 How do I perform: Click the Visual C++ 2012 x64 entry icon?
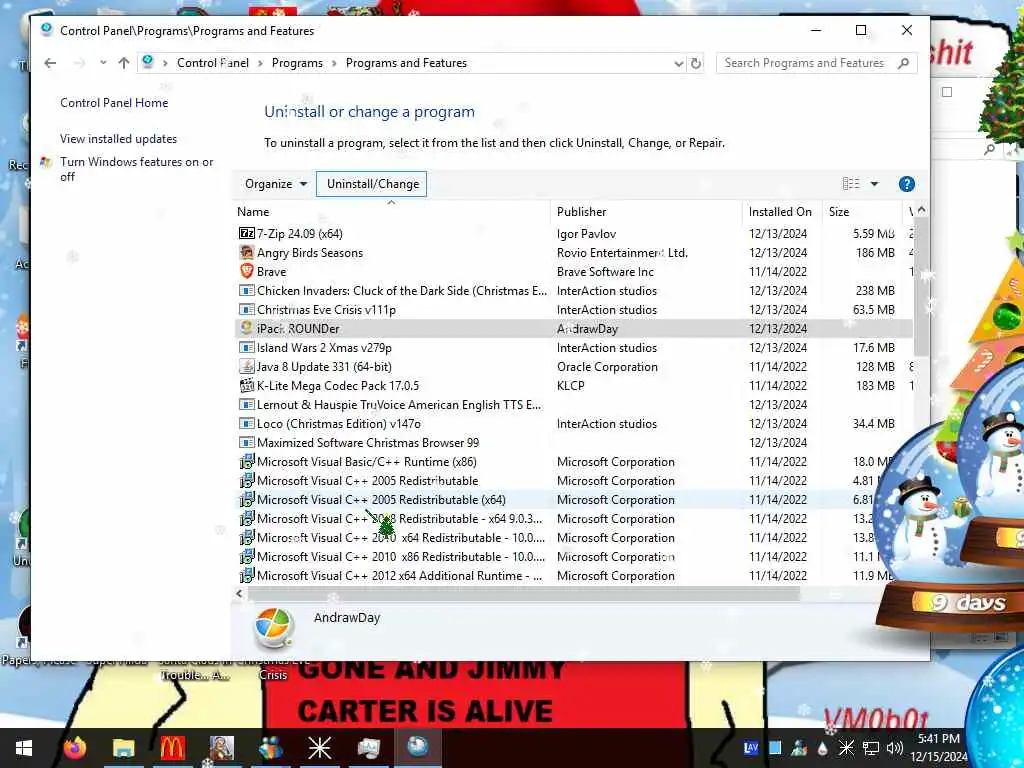(246, 575)
